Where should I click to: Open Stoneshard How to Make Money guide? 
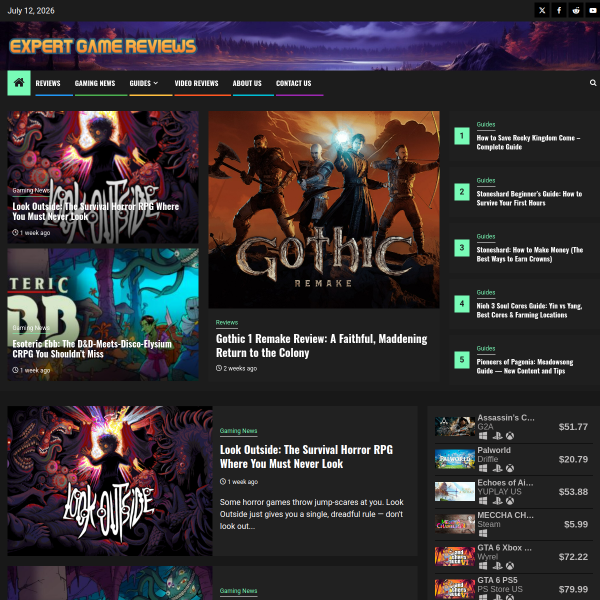(530, 254)
